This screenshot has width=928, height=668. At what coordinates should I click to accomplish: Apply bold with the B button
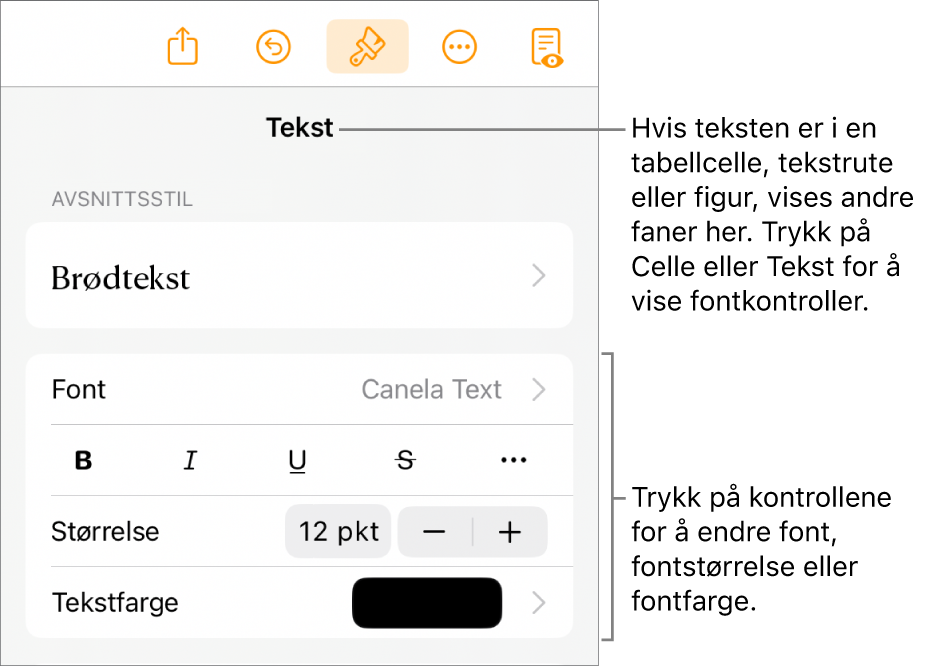(83, 460)
